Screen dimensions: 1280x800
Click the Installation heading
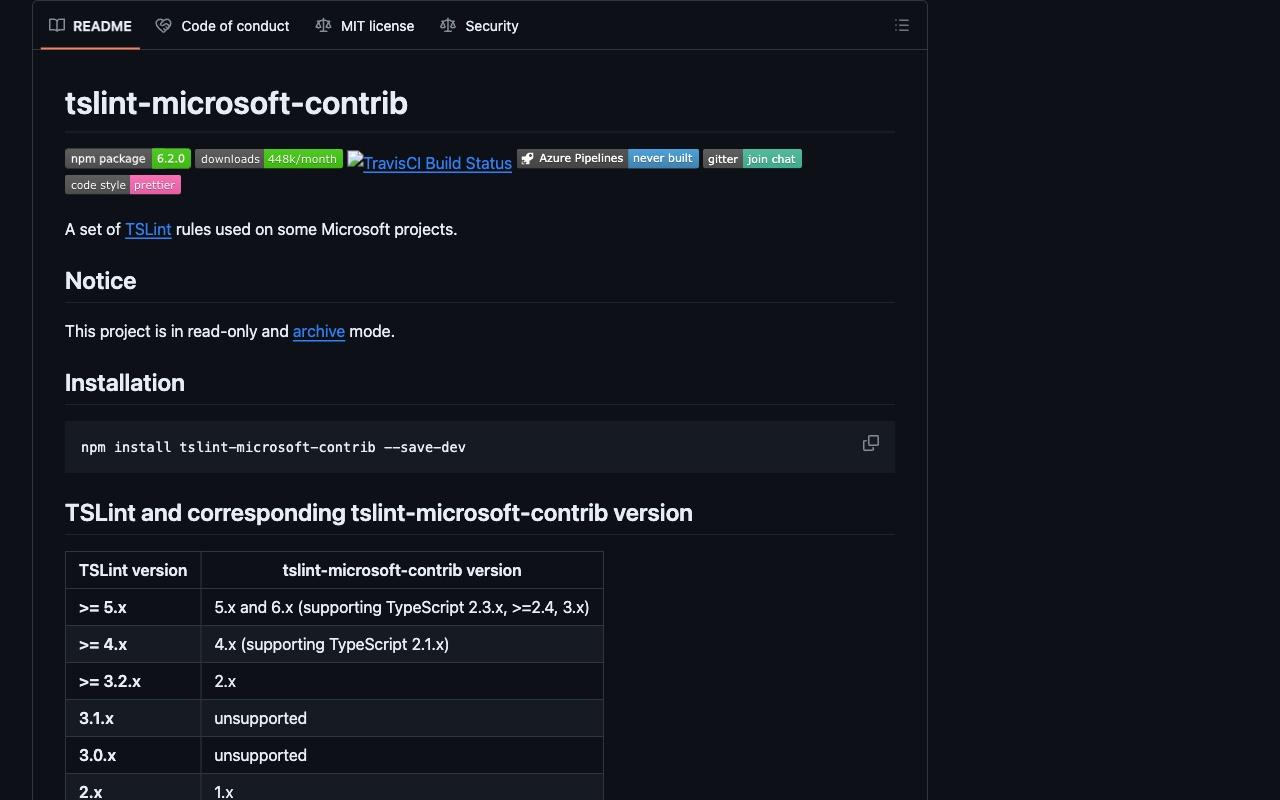[x=125, y=383]
